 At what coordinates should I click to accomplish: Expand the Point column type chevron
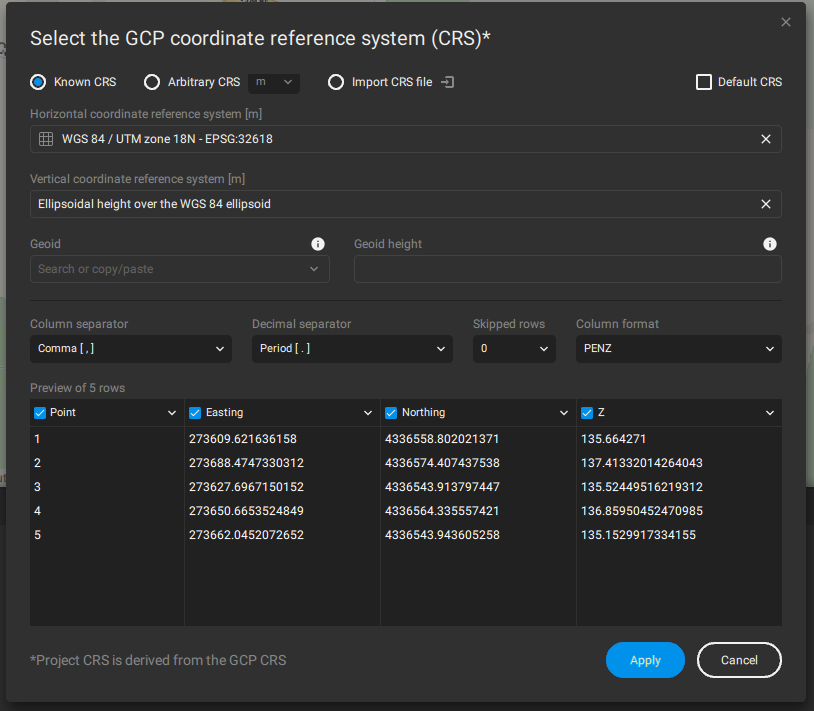pos(172,413)
